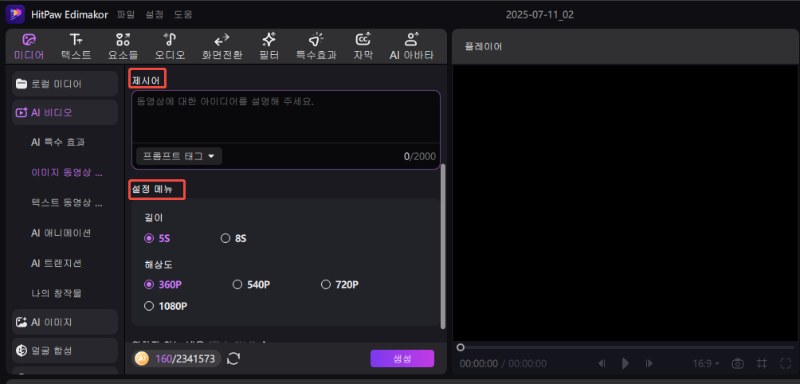The height and width of the screenshot is (384, 800).
Task: Click the 0/2000 character counter
Action: (420, 156)
